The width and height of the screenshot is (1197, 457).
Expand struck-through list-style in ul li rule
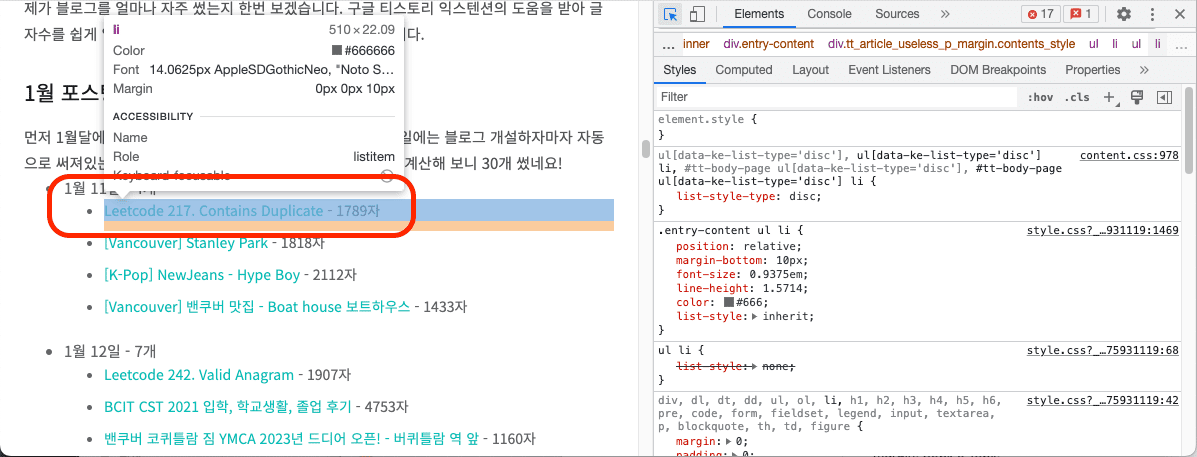coord(755,367)
